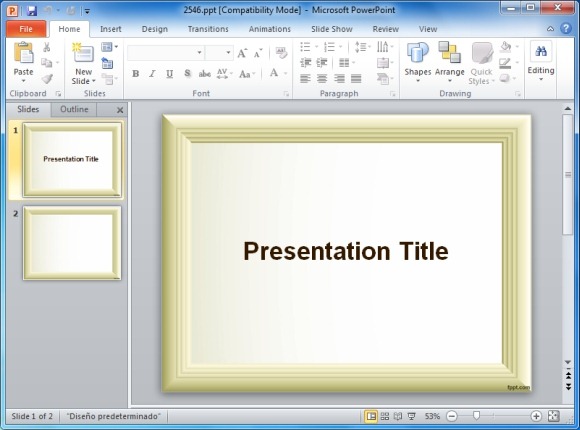Open the font name dropdown
The image size is (580, 430).
(x=199, y=53)
